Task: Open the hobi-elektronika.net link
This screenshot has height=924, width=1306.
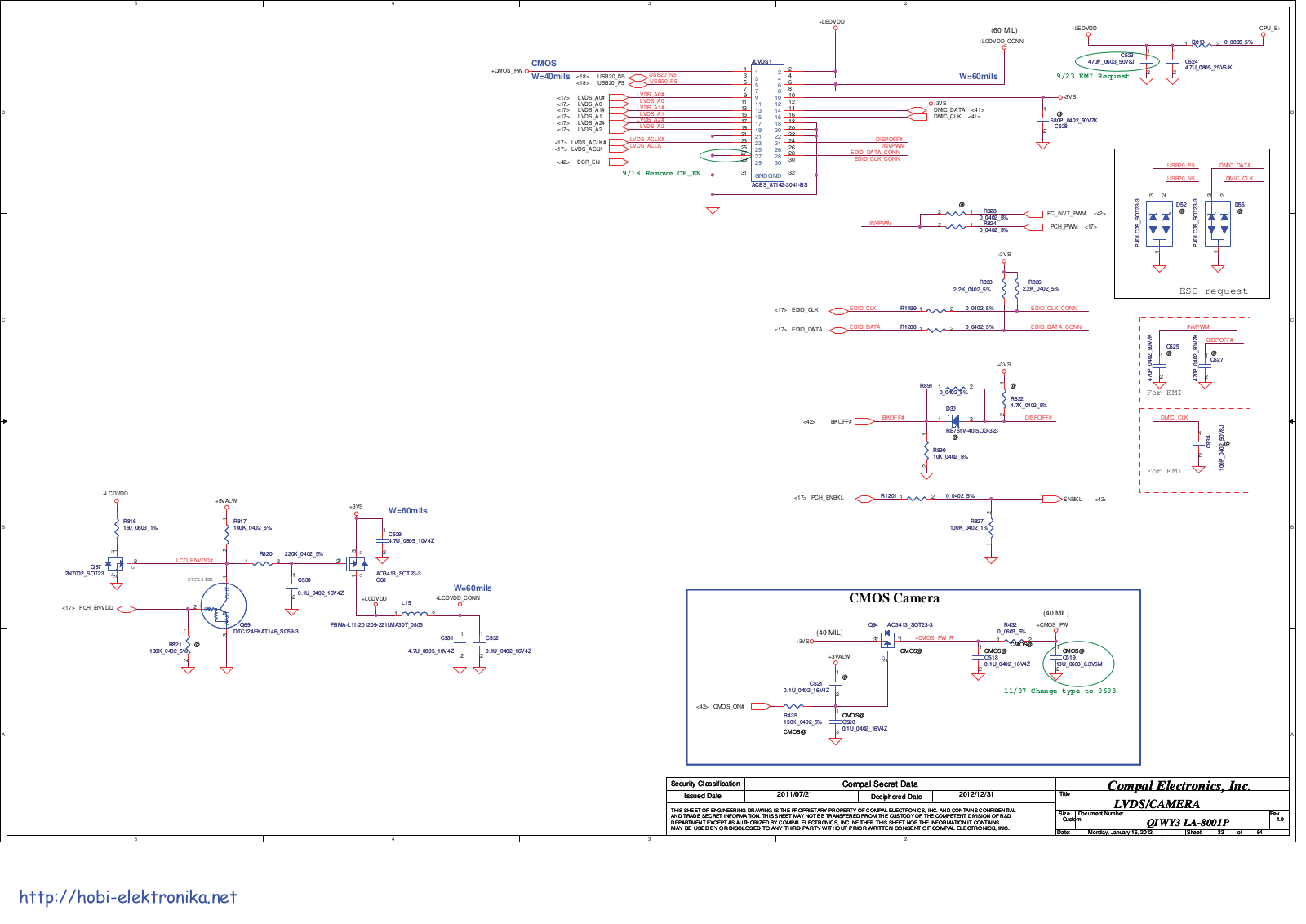Action: [128, 897]
